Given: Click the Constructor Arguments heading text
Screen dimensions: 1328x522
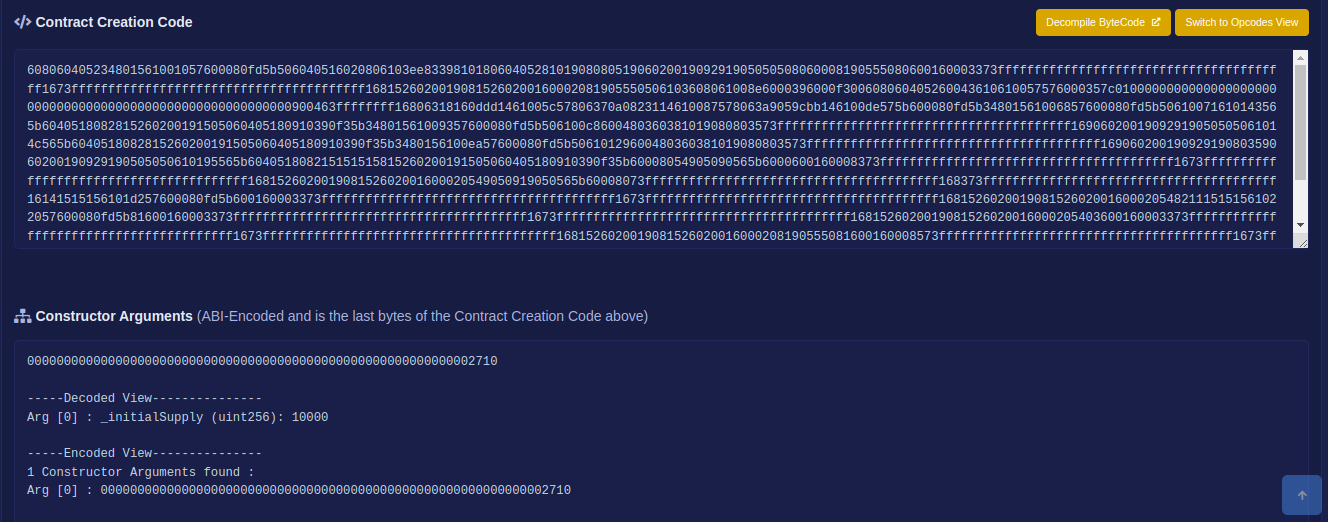Looking at the screenshot, I should (x=114, y=316).
